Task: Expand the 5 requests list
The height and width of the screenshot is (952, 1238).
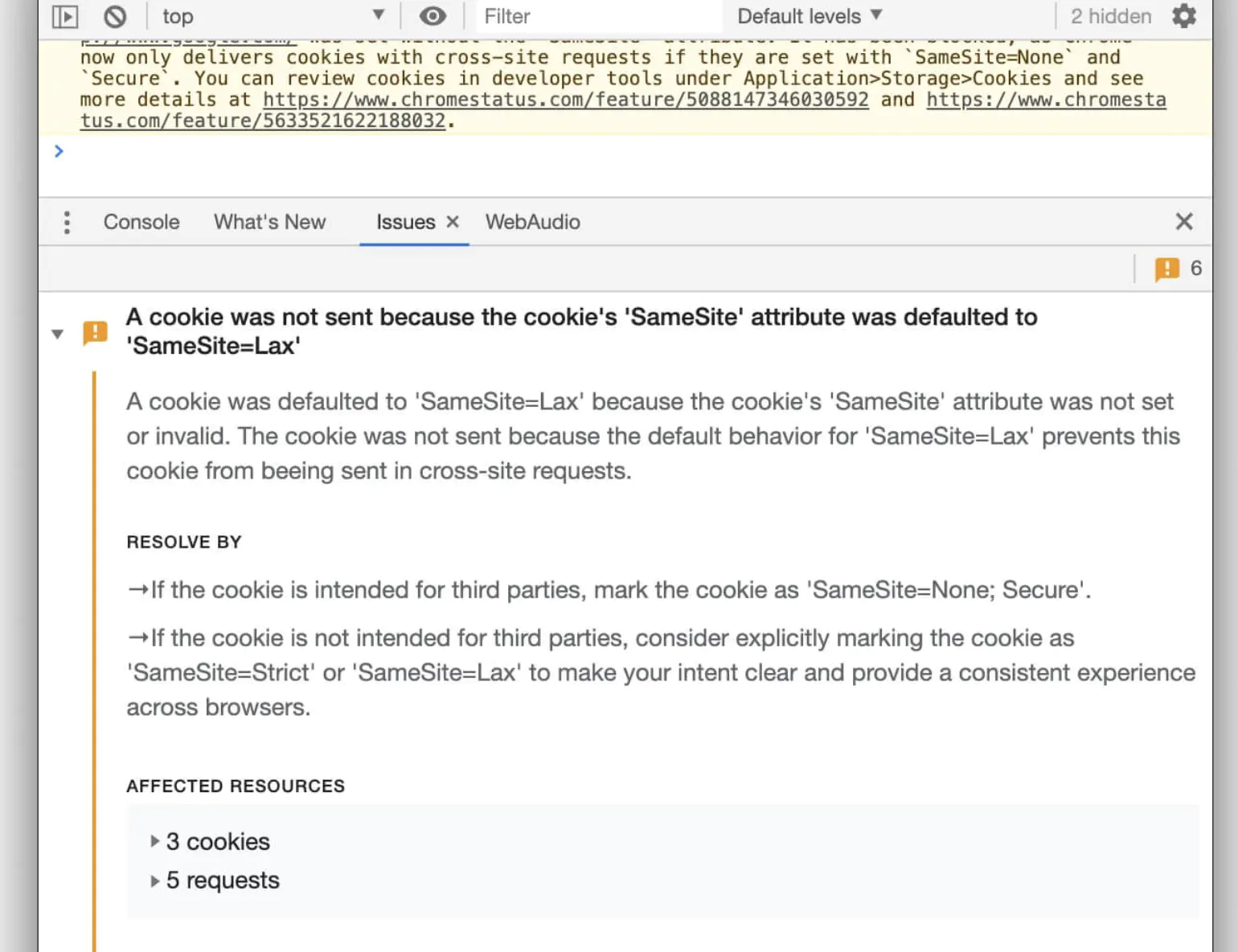Action: [155, 881]
